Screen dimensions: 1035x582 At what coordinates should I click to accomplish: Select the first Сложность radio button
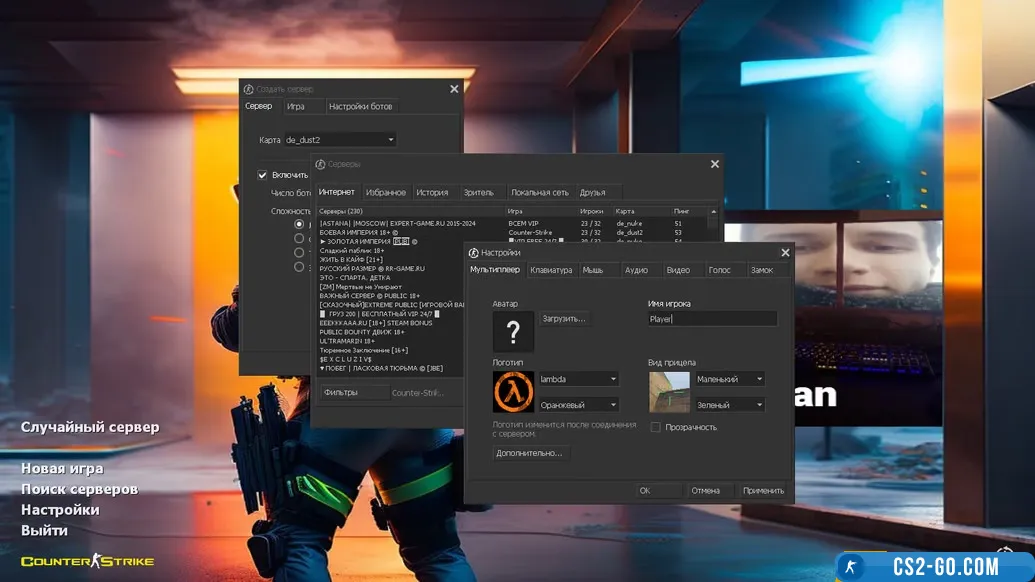[299, 225]
